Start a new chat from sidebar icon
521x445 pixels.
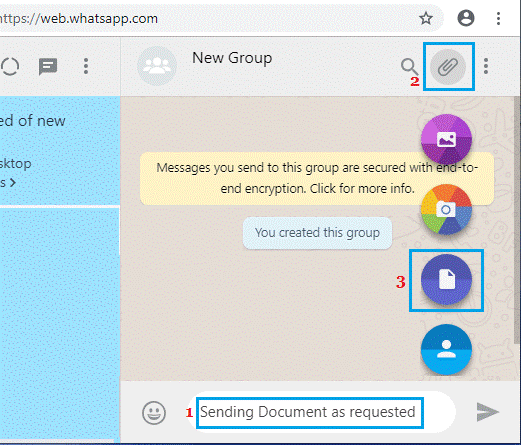[x=48, y=66]
